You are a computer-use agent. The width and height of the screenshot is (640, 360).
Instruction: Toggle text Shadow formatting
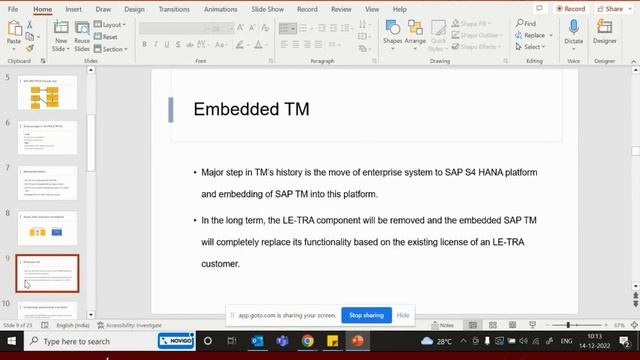coord(178,44)
